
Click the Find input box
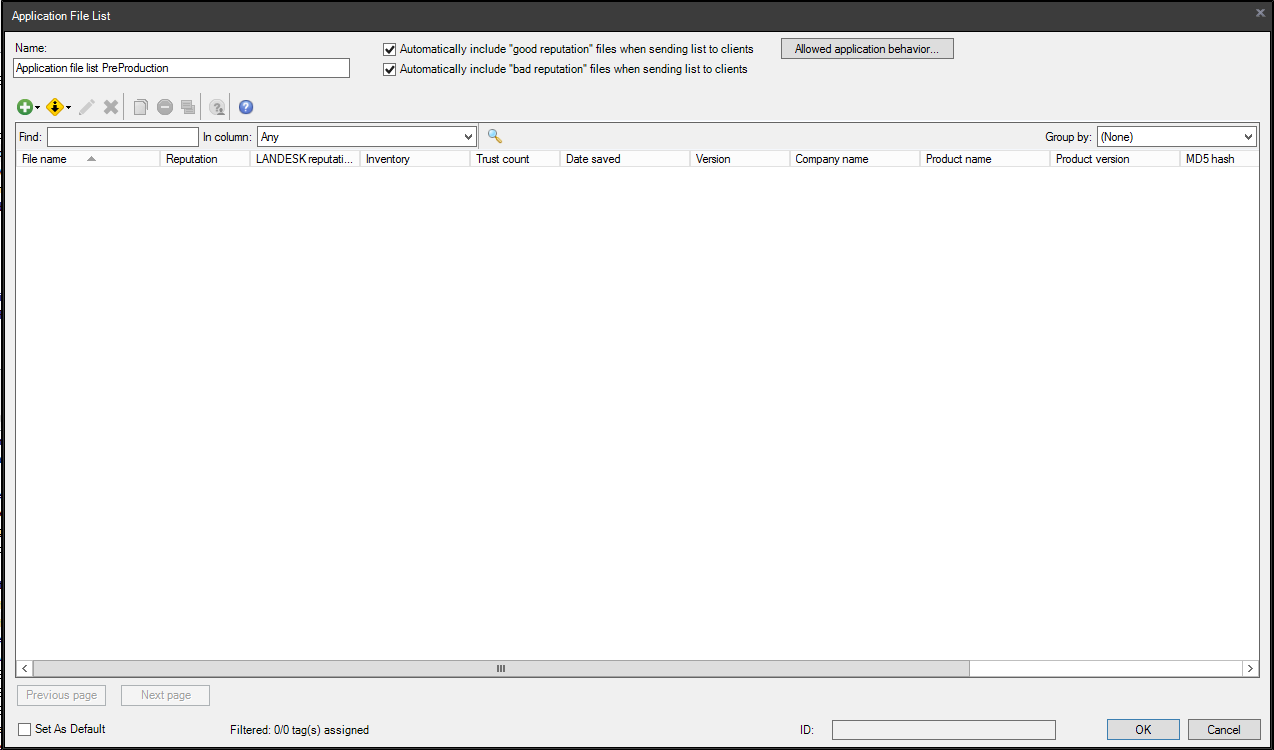click(x=120, y=136)
